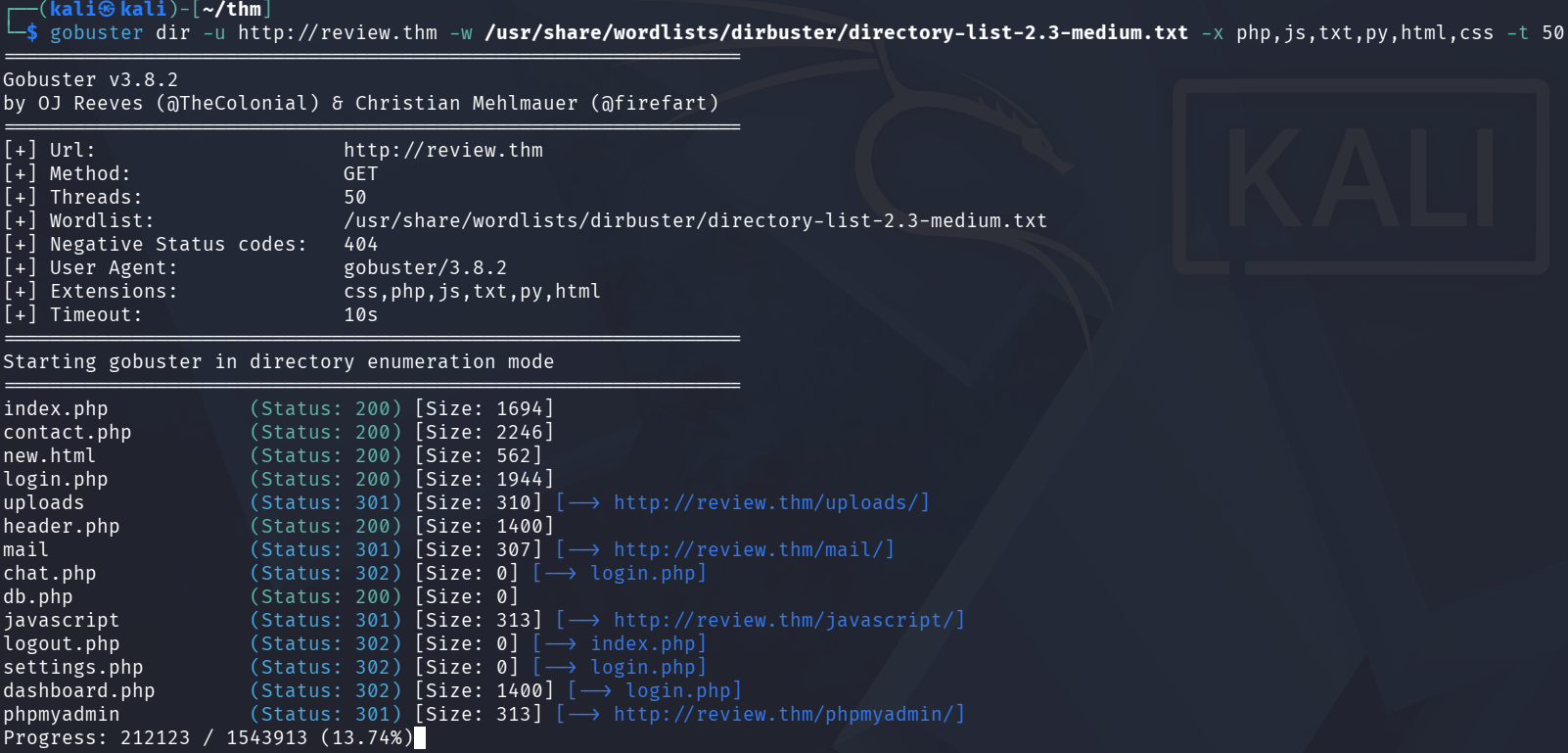Click the authors line by OJ Reeves
1568x753 pixels.
coord(361,103)
